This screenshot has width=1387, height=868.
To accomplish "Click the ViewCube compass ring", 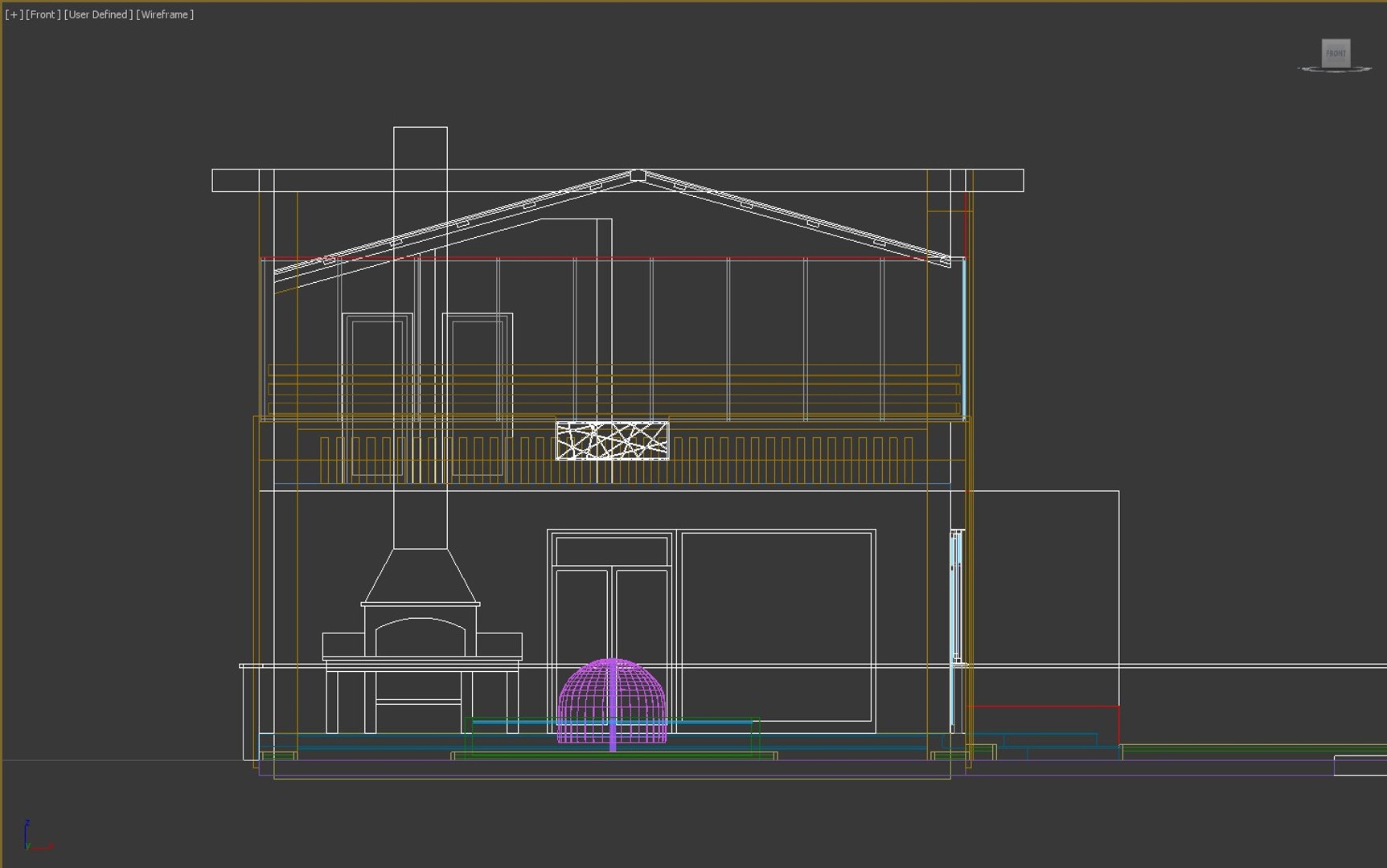I will (x=1335, y=70).
